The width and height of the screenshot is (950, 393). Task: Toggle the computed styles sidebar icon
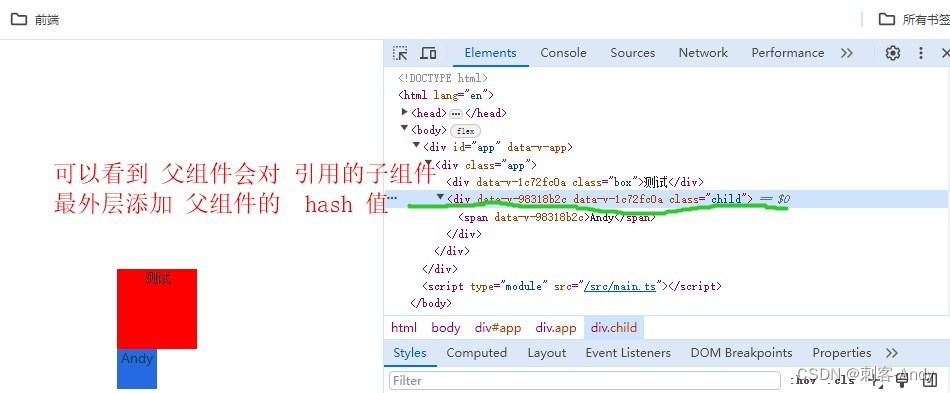point(929,379)
